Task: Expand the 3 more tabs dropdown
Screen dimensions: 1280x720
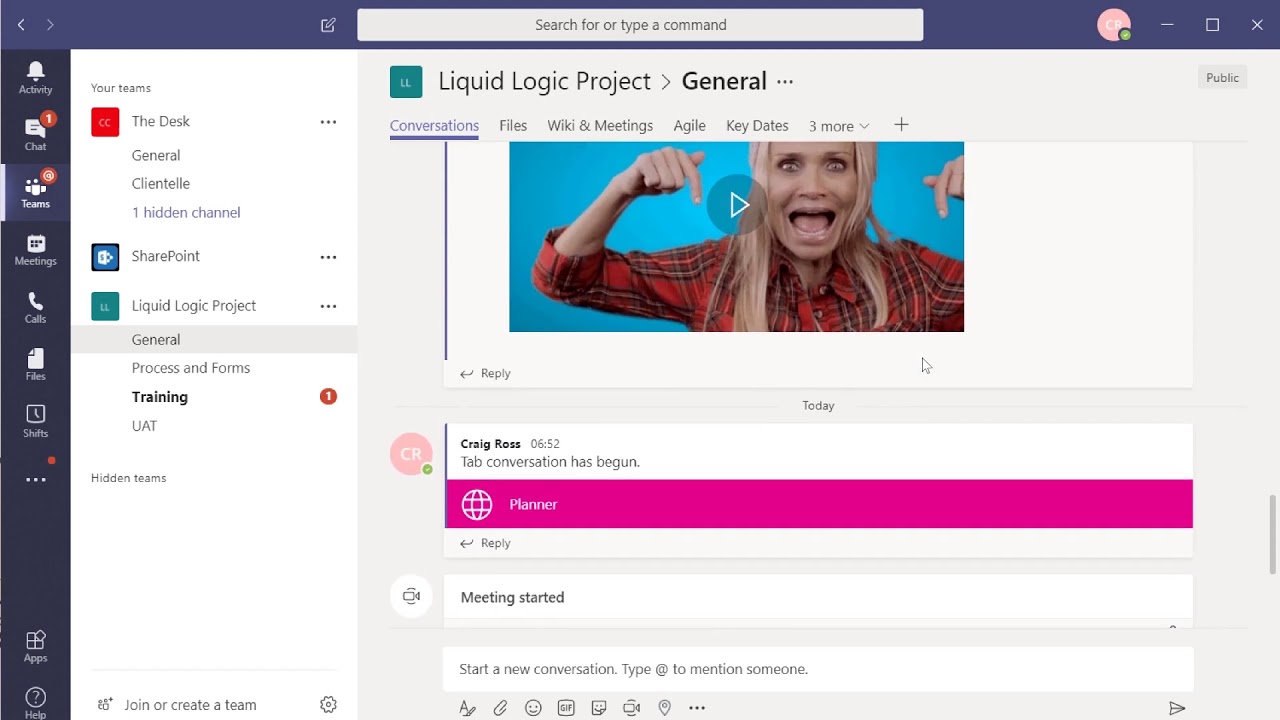Action: pos(839,126)
